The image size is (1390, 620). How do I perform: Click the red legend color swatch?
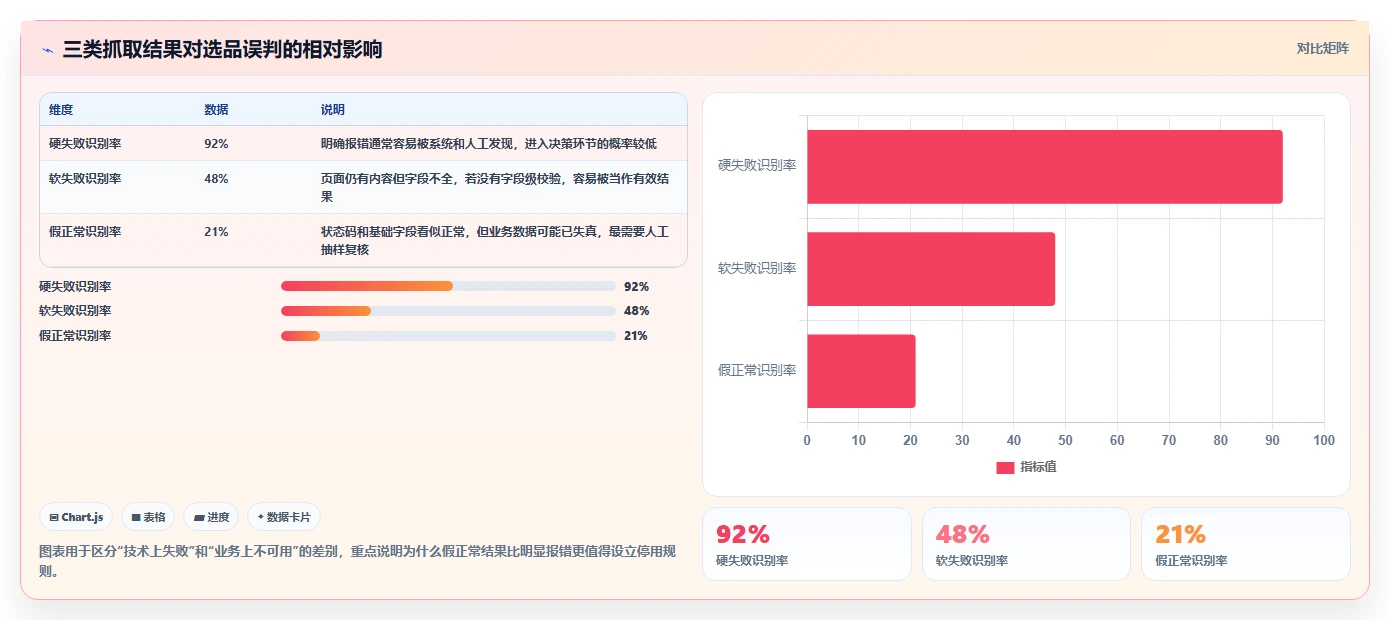[x=1005, y=468]
